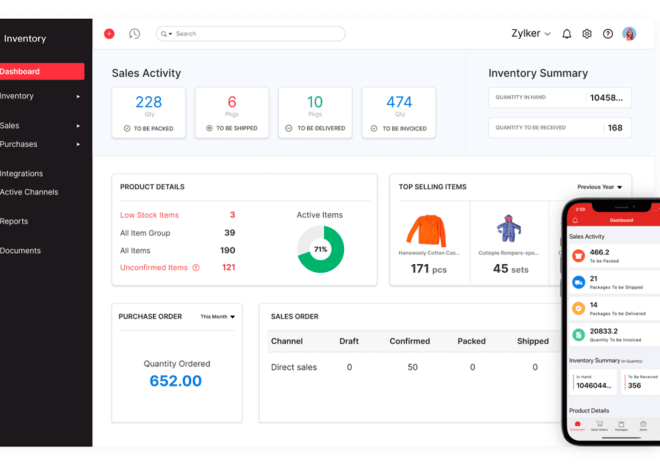
Task: Tap the phone's Packages To be Delivered orange icon
Action: coord(579,308)
